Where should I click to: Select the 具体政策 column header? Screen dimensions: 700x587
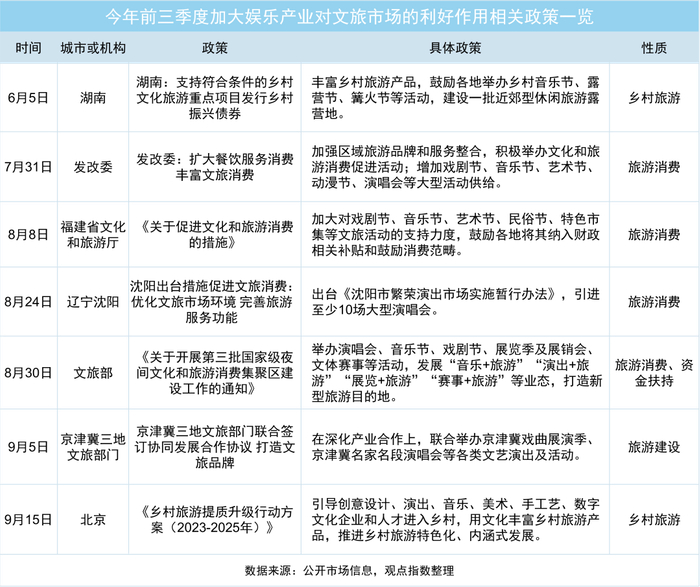pos(455,48)
